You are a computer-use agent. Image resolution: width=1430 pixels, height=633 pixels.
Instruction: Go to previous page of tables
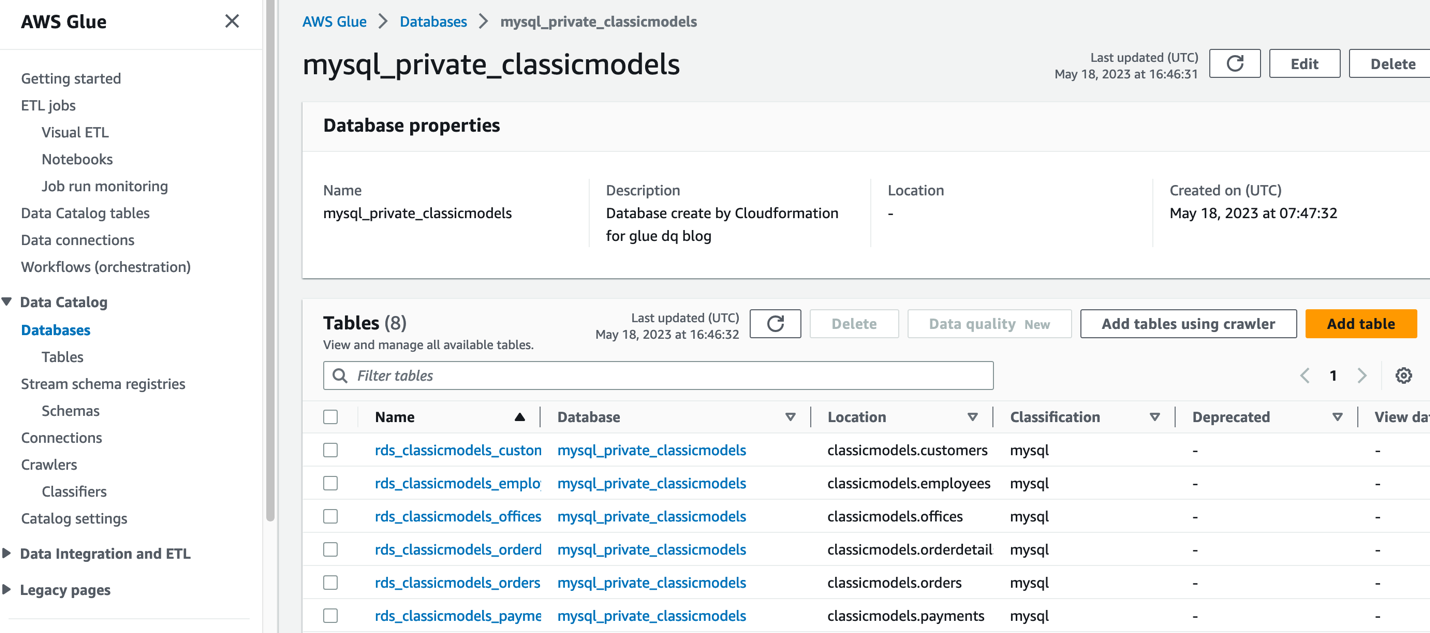pyautogui.click(x=1305, y=376)
